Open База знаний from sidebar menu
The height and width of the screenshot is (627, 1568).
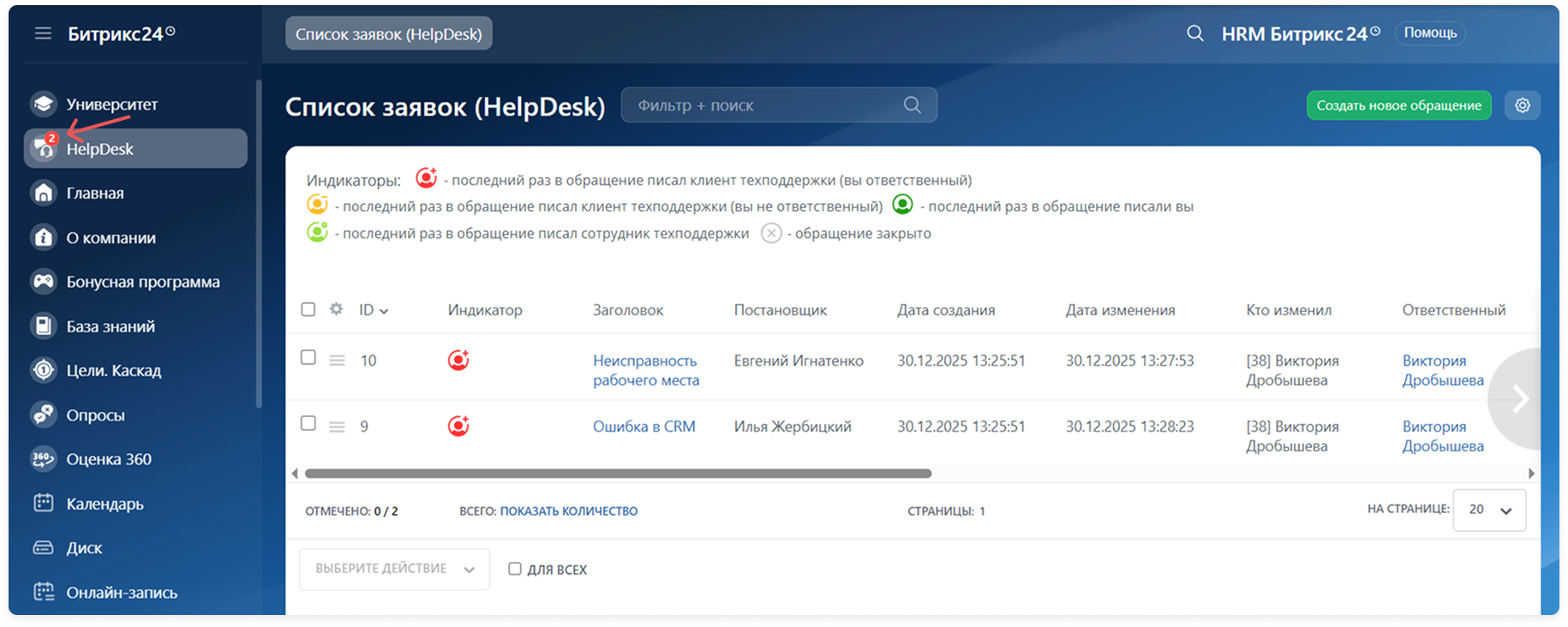(x=111, y=326)
